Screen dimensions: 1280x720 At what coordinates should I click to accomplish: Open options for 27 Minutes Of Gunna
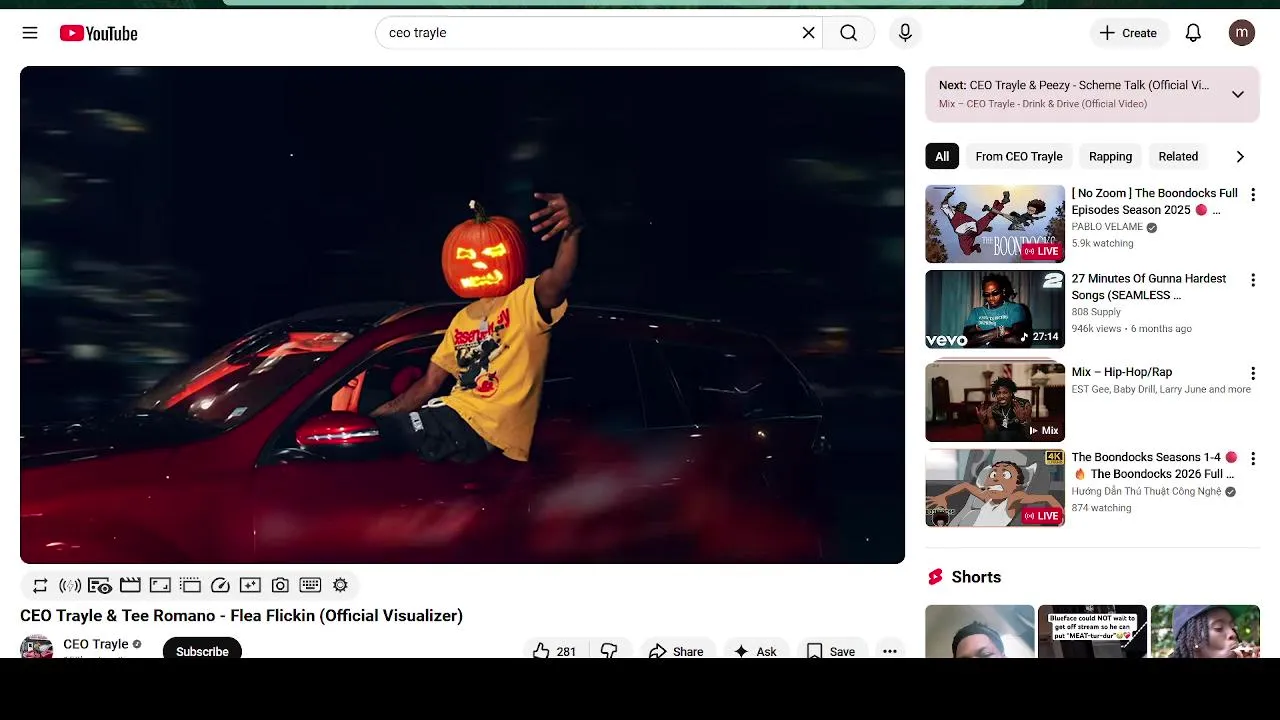(1252, 281)
